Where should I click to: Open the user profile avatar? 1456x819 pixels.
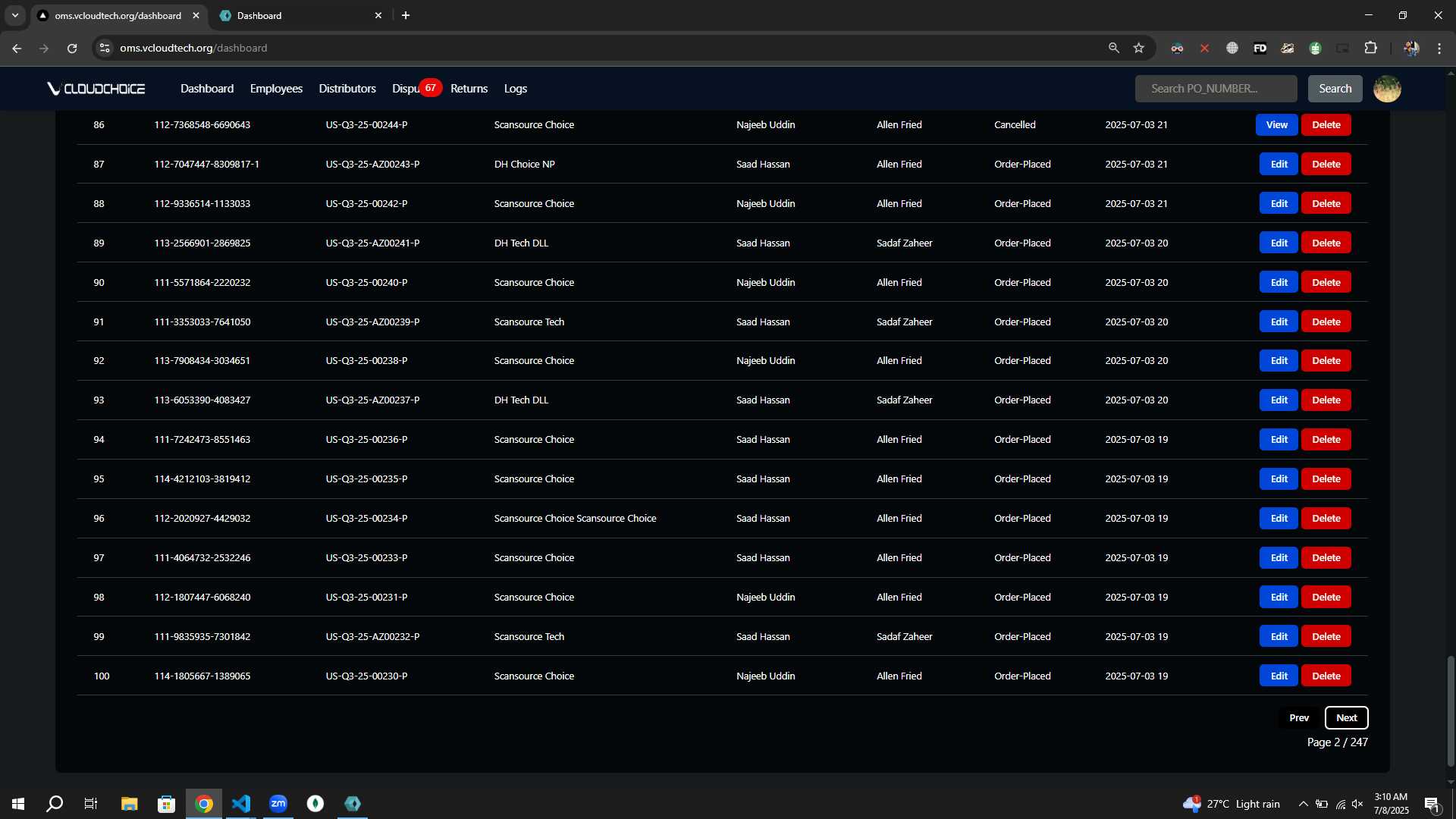pos(1387,89)
